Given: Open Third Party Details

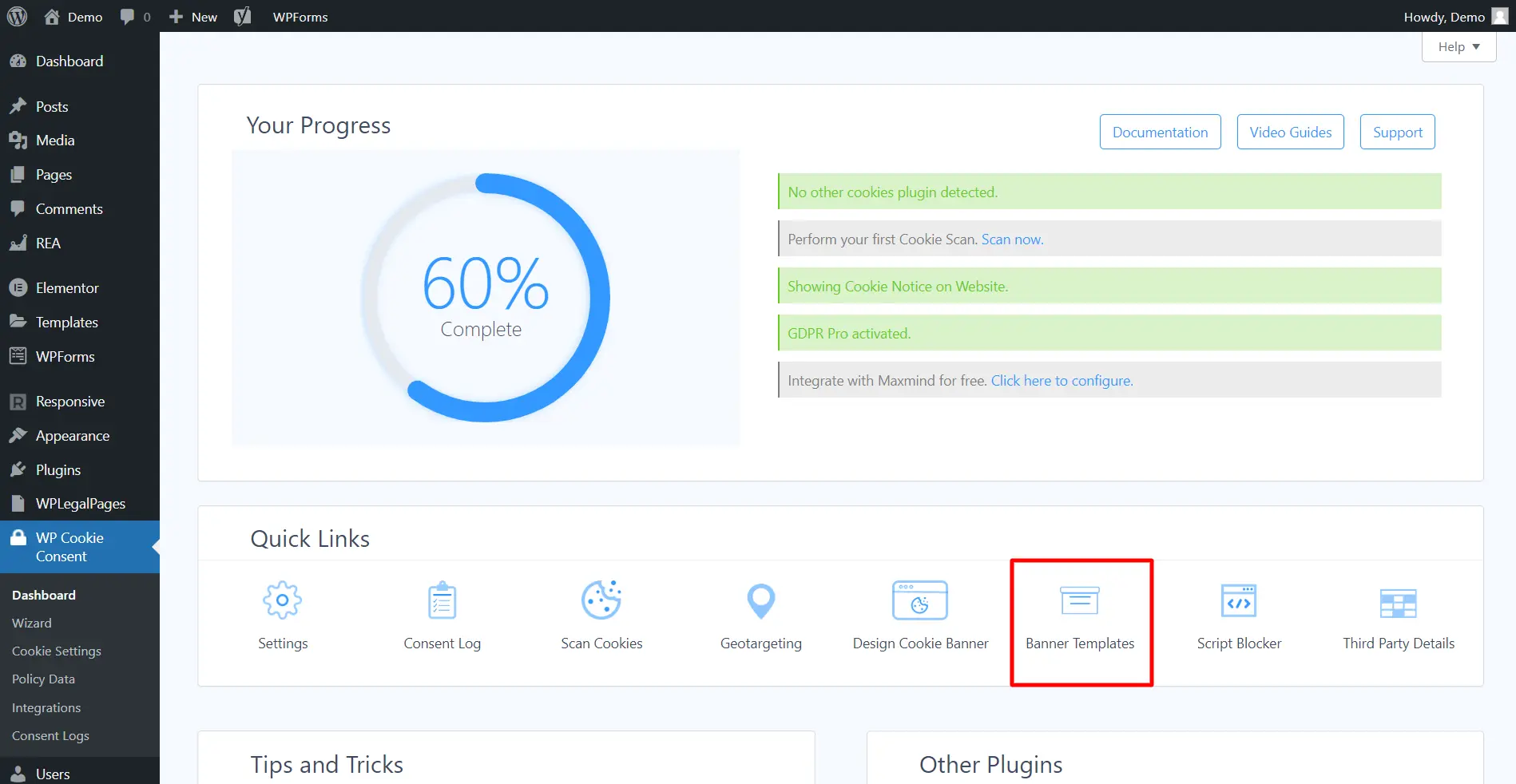Looking at the screenshot, I should (x=1398, y=613).
